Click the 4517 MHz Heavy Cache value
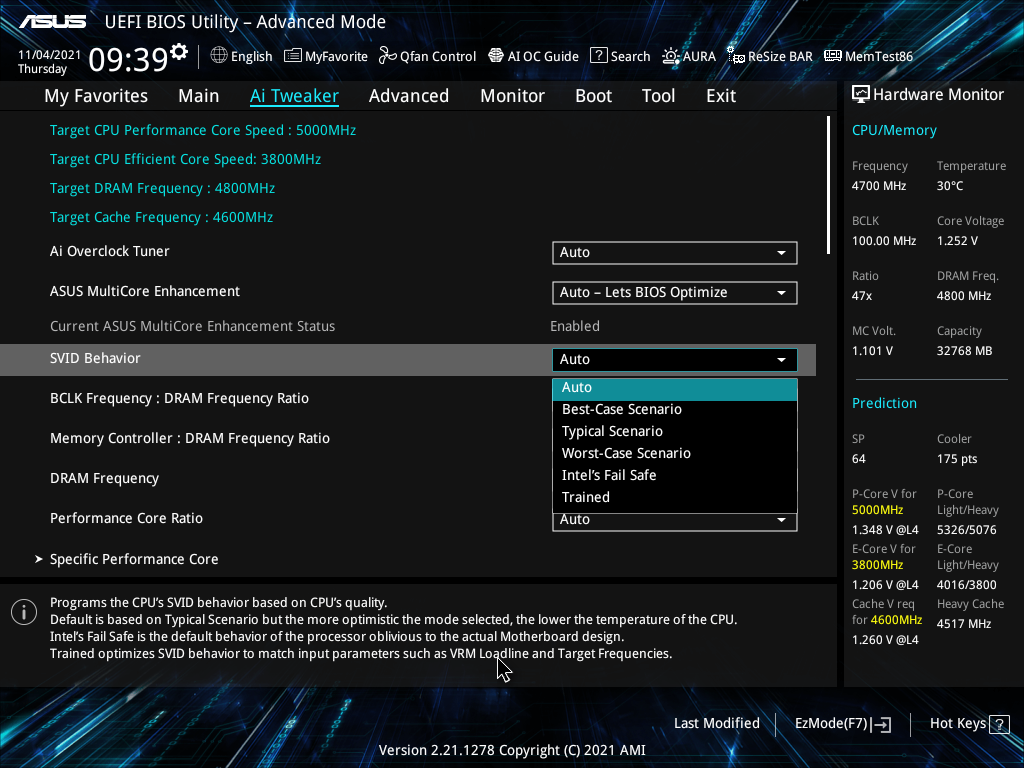1024x768 pixels. (x=964, y=624)
